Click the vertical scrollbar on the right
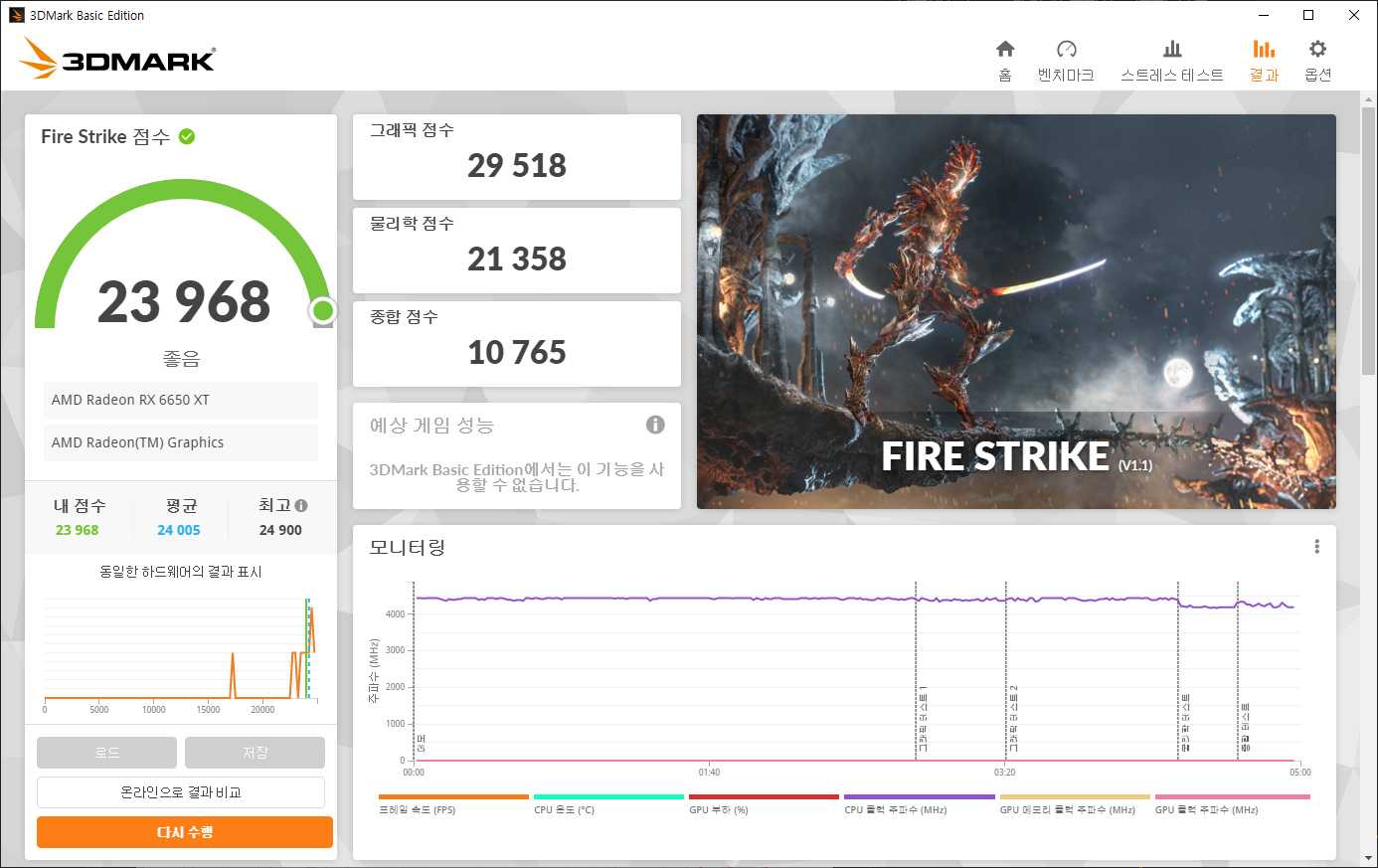The height and width of the screenshot is (868, 1378). click(1370, 239)
